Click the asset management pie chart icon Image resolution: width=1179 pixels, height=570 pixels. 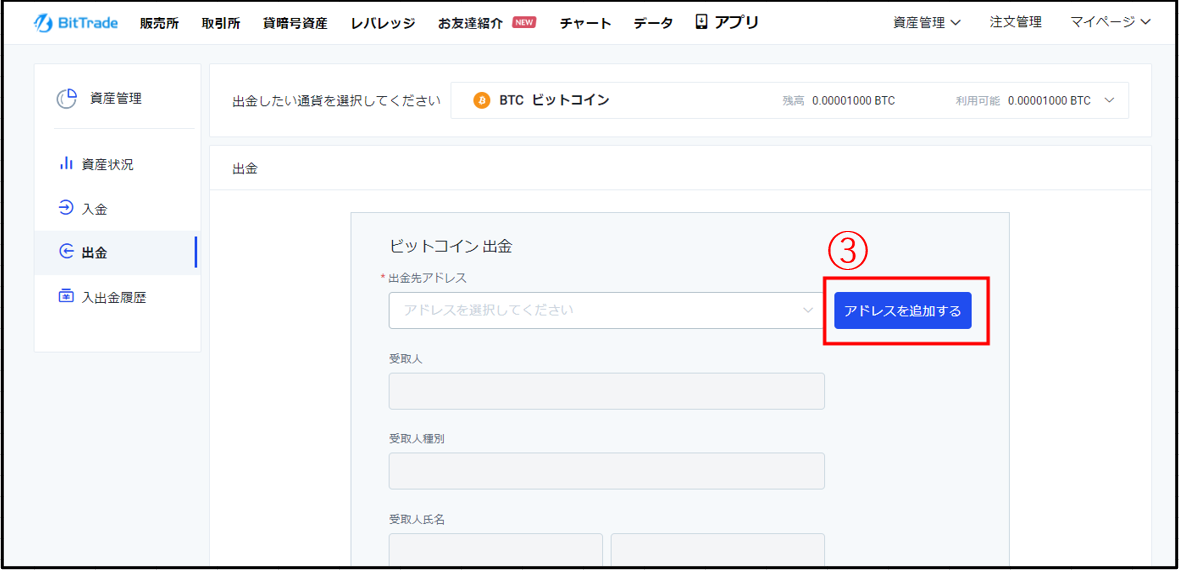67,99
